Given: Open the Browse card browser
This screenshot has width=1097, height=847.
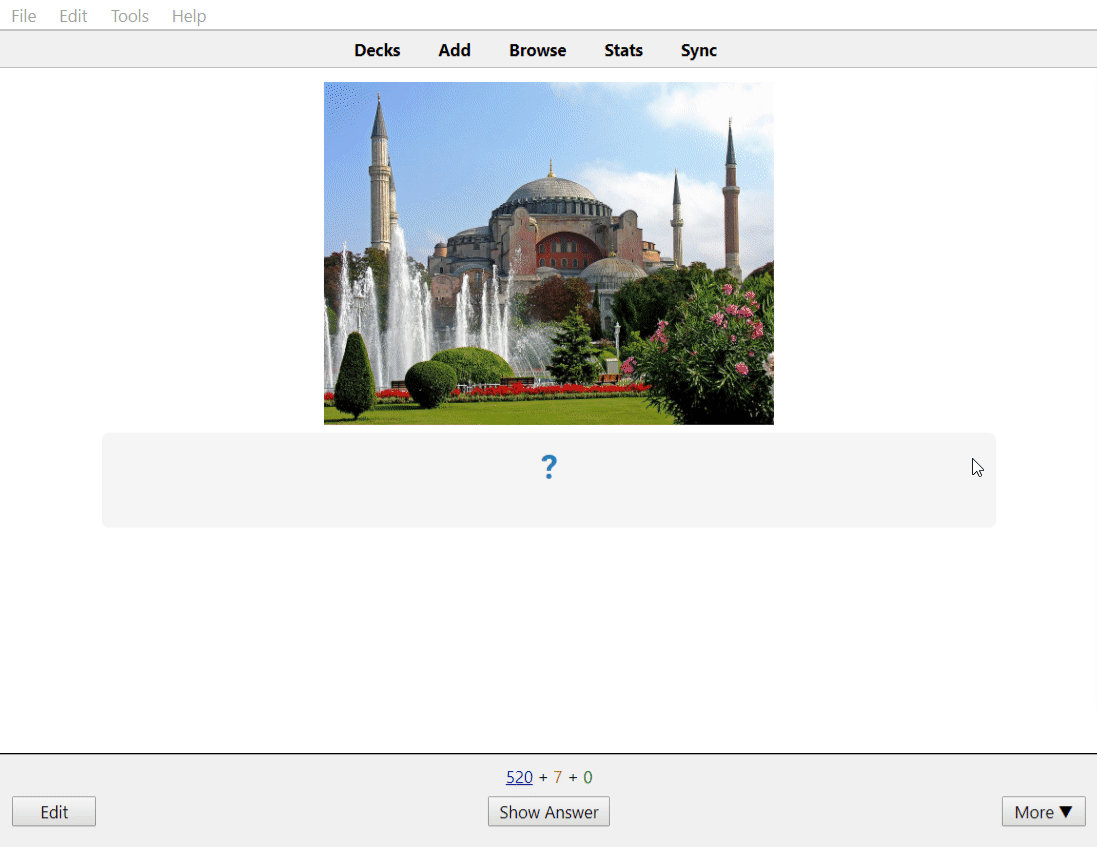Looking at the screenshot, I should 537,50.
